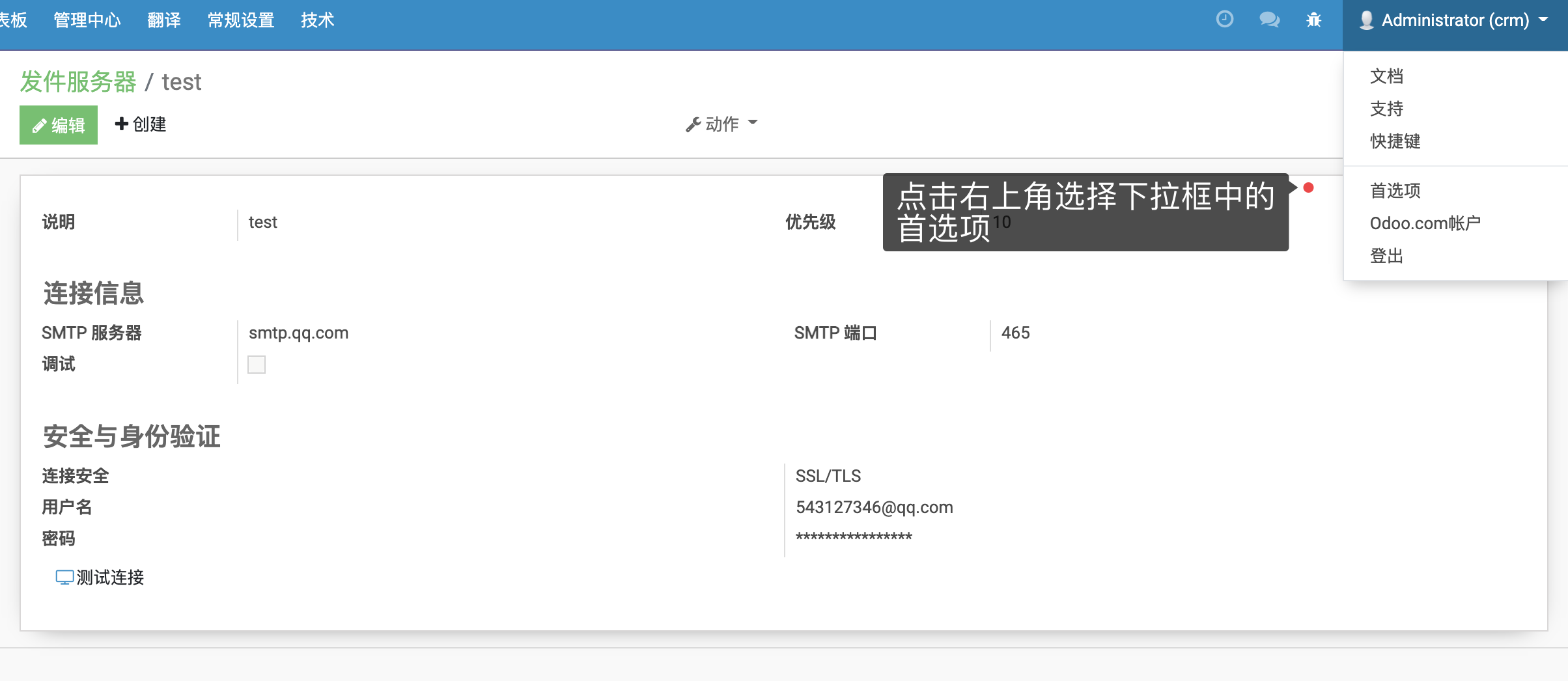The height and width of the screenshot is (681, 1568).
Task: Open the 管理中心 menu
Action: 87,20
